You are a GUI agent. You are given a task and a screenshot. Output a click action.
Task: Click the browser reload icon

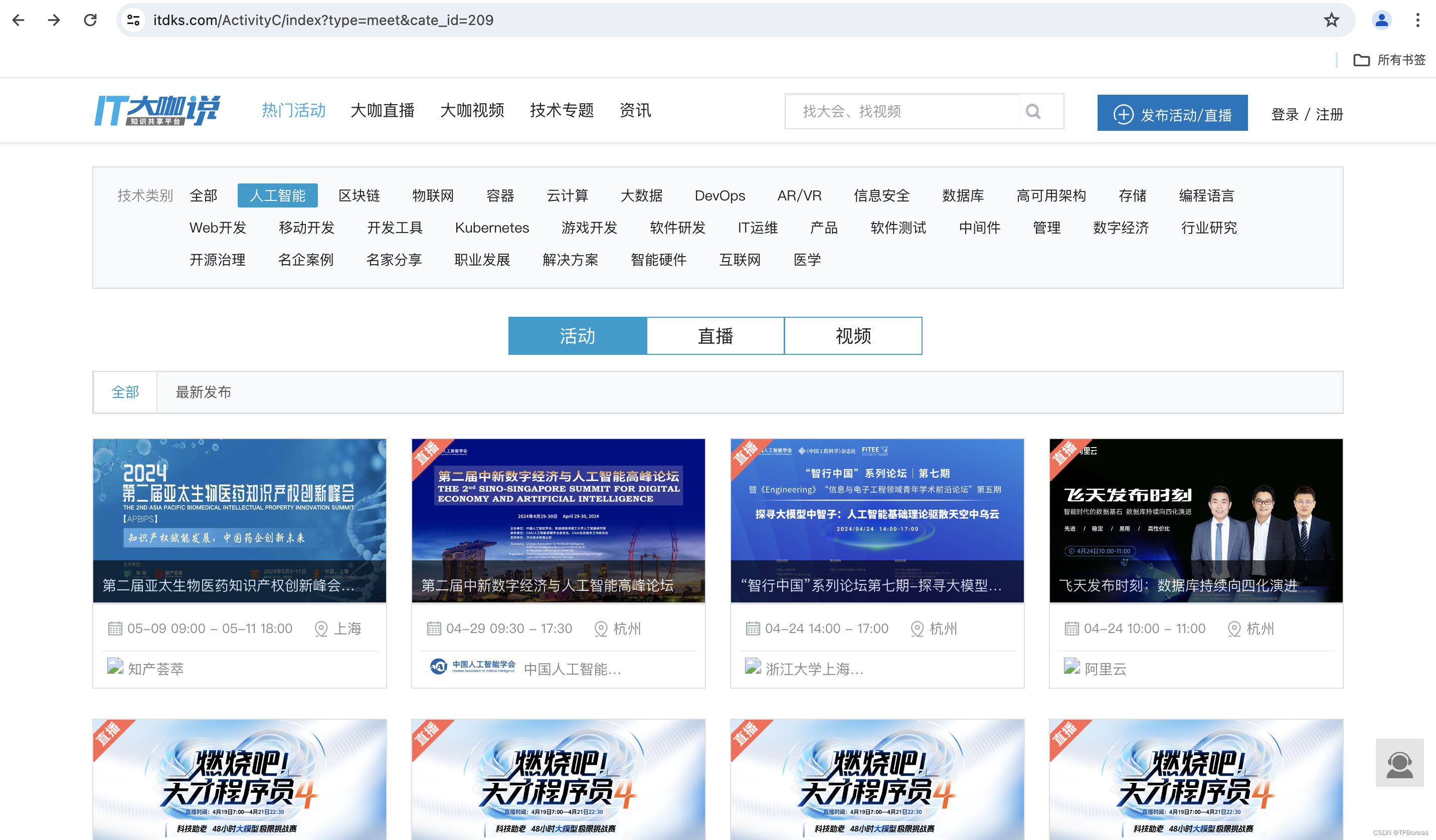pos(90,21)
